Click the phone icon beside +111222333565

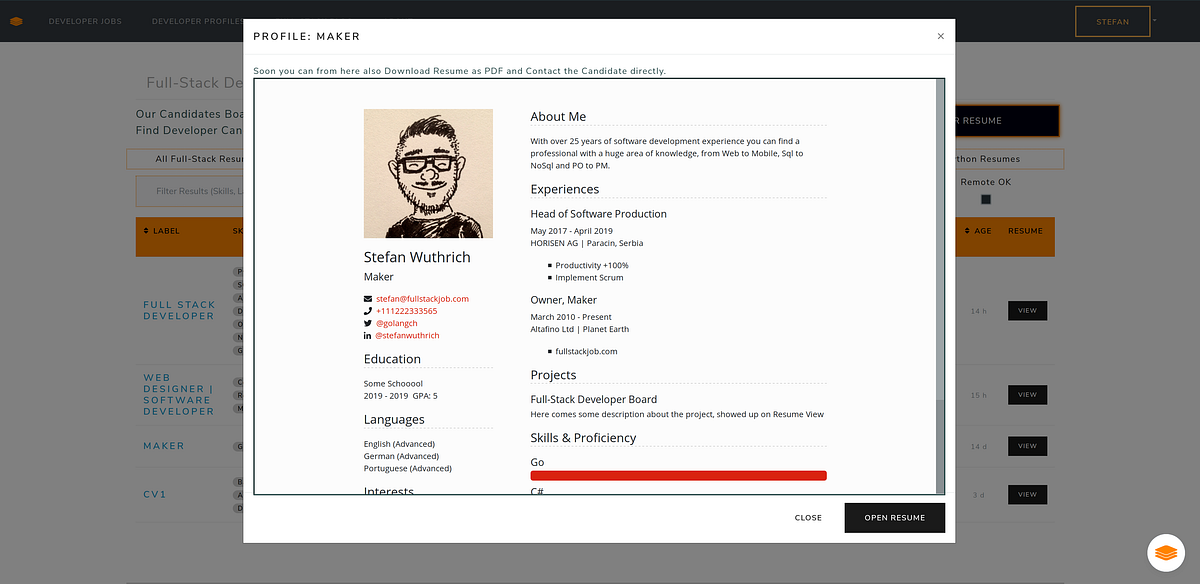pyautogui.click(x=368, y=310)
